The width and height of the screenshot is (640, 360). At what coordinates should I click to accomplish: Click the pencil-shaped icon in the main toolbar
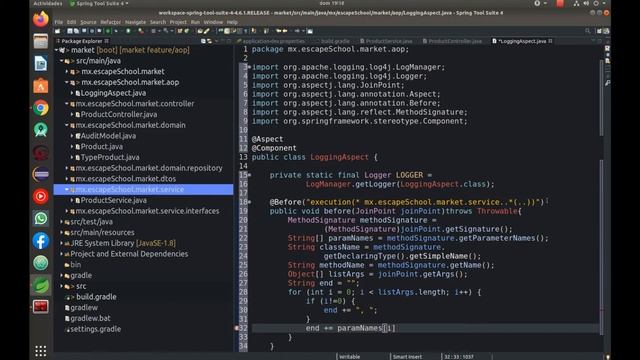point(207,31)
